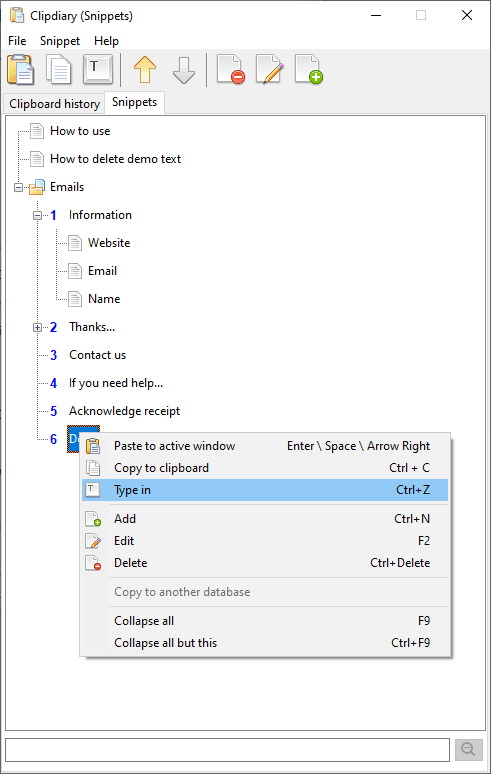491x774 pixels.
Task: Switch to the Clipboard history tab
Action: 54,104
